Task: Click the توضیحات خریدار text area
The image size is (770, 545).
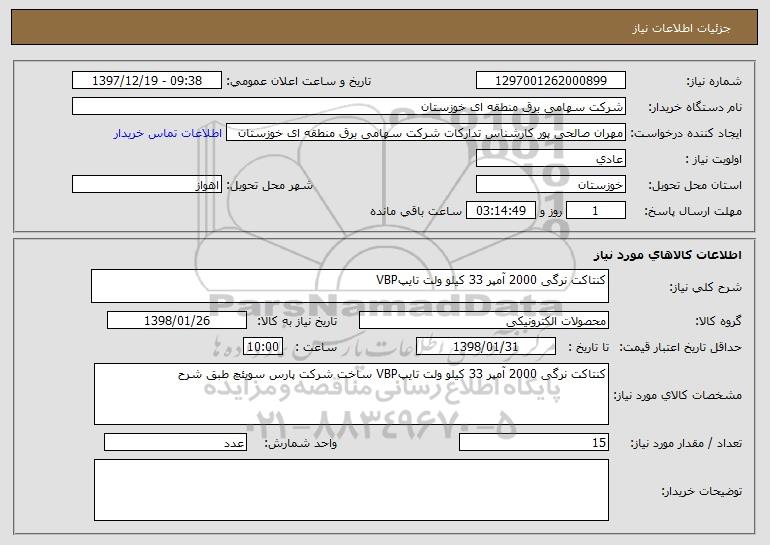Action: pos(350,493)
